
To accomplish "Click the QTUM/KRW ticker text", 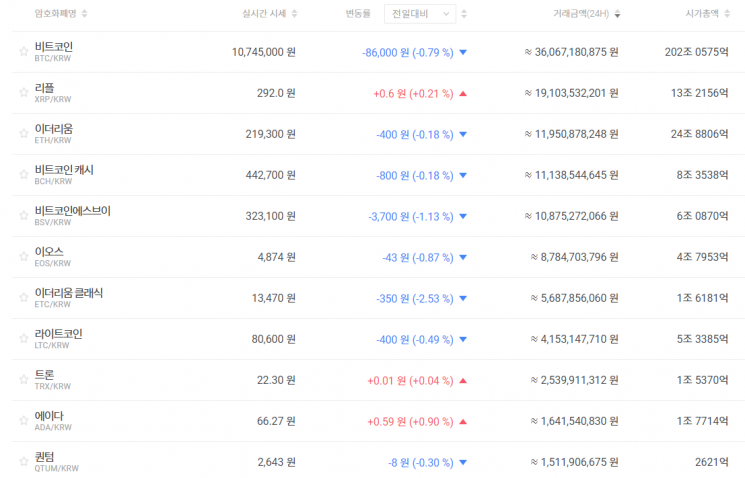I will pos(57,468).
